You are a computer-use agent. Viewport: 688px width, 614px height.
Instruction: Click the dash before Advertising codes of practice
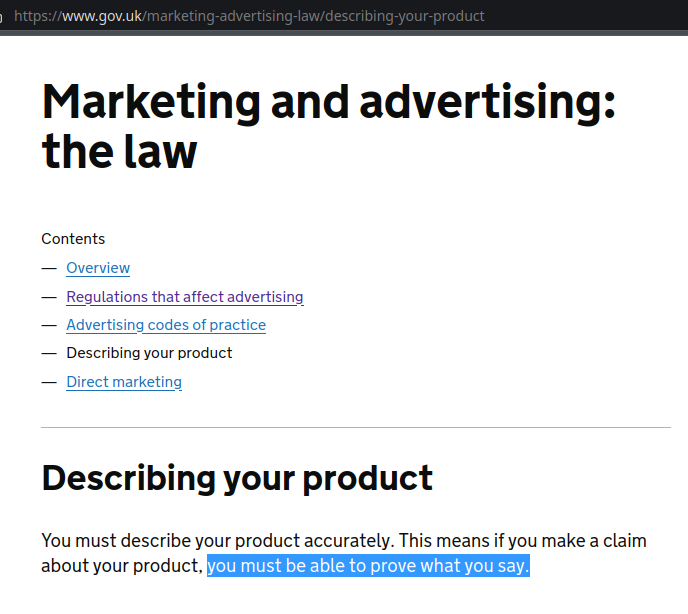(x=49, y=325)
